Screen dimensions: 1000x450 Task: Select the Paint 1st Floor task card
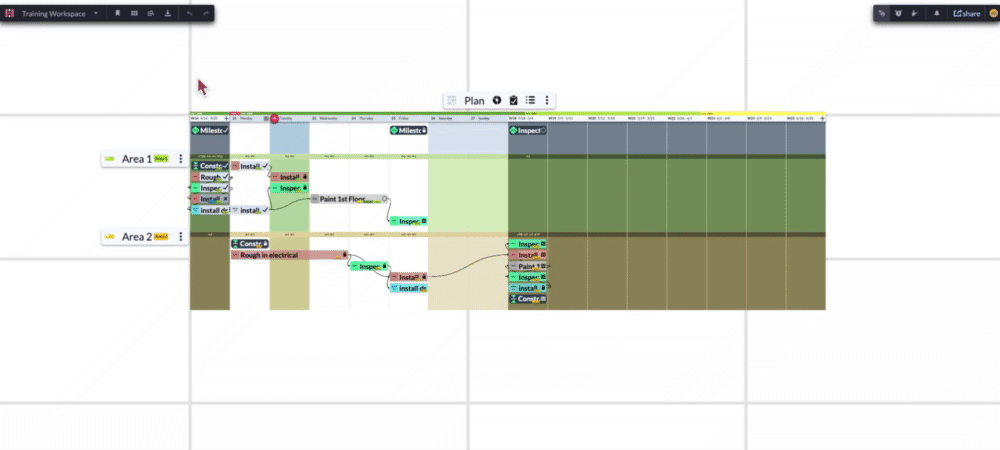(344, 199)
